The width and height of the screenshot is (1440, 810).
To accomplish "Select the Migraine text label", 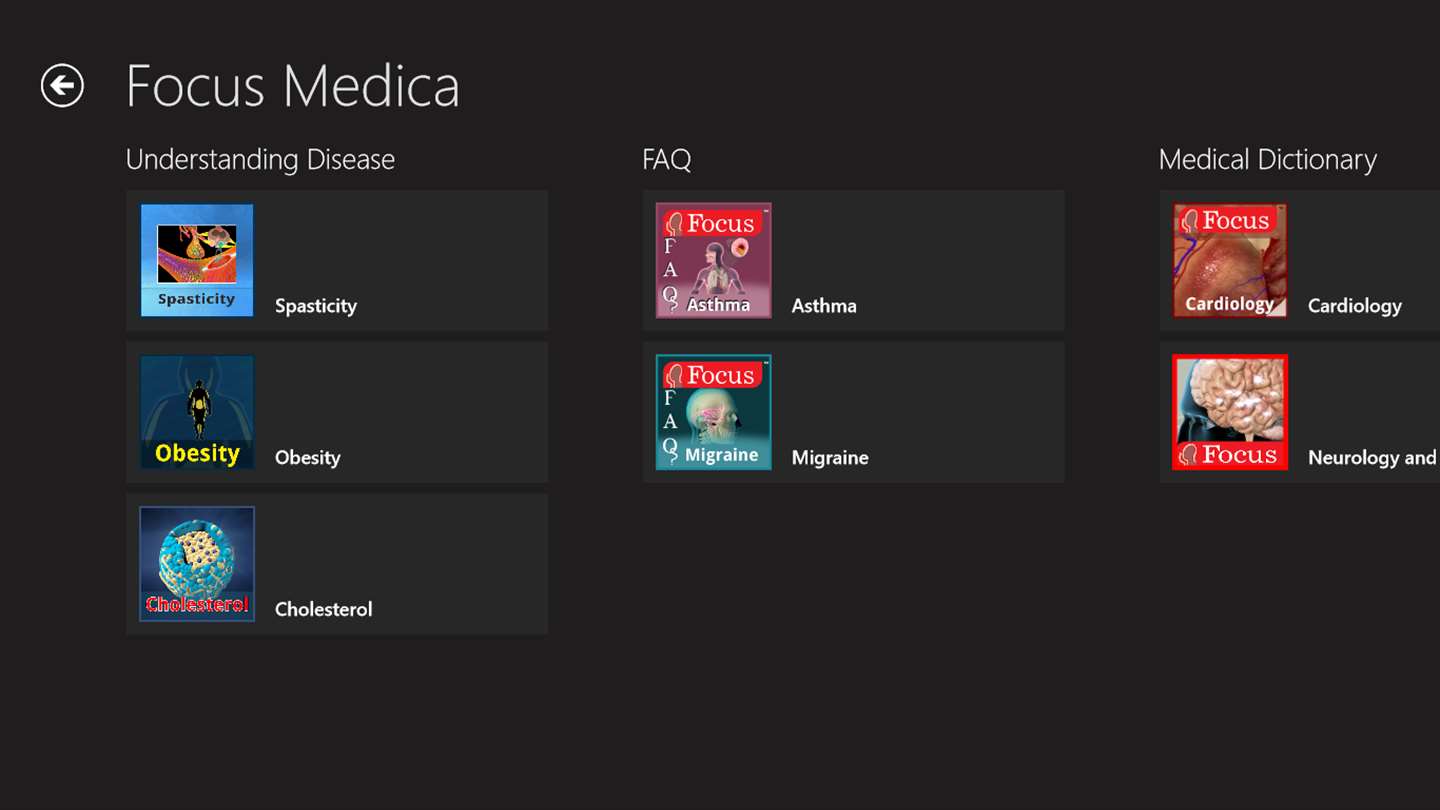I will pyautogui.click(x=830, y=458).
